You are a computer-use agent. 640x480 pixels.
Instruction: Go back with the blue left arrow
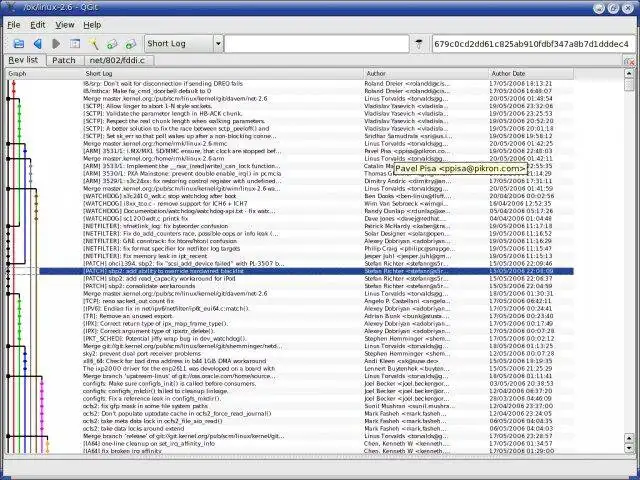tap(38, 44)
